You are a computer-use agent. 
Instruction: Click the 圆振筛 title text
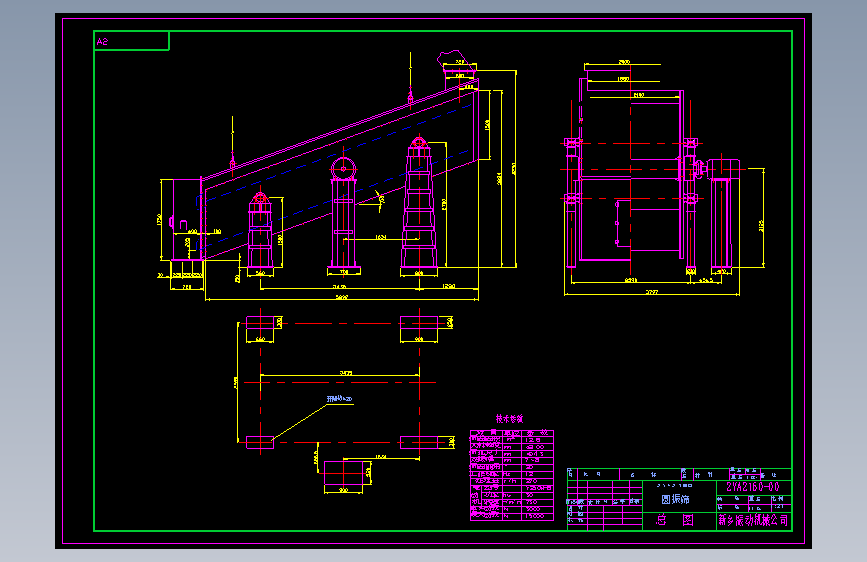pyautogui.click(x=675, y=499)
